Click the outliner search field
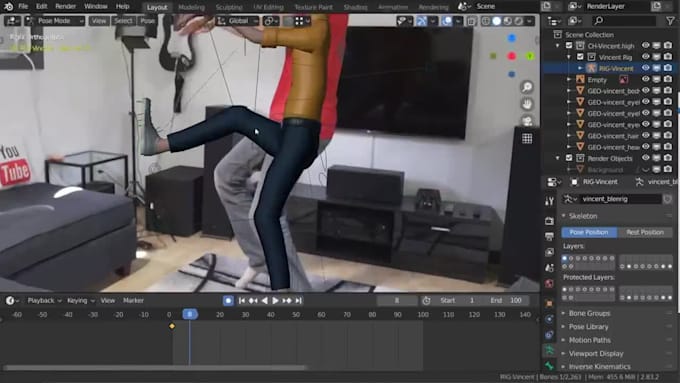This screenshot has height=383, width=680. (623, 20)
